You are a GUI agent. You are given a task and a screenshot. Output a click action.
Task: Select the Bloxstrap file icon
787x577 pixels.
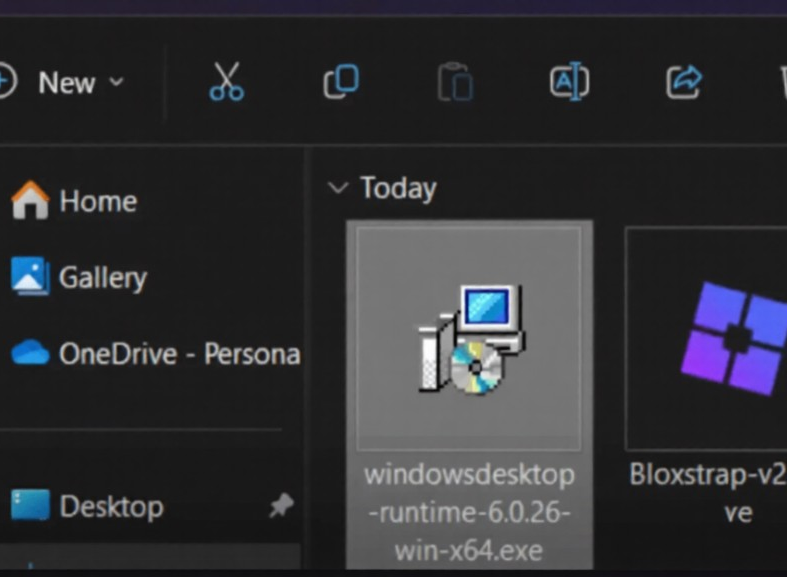pyautogui.click(x=734, y=339)
